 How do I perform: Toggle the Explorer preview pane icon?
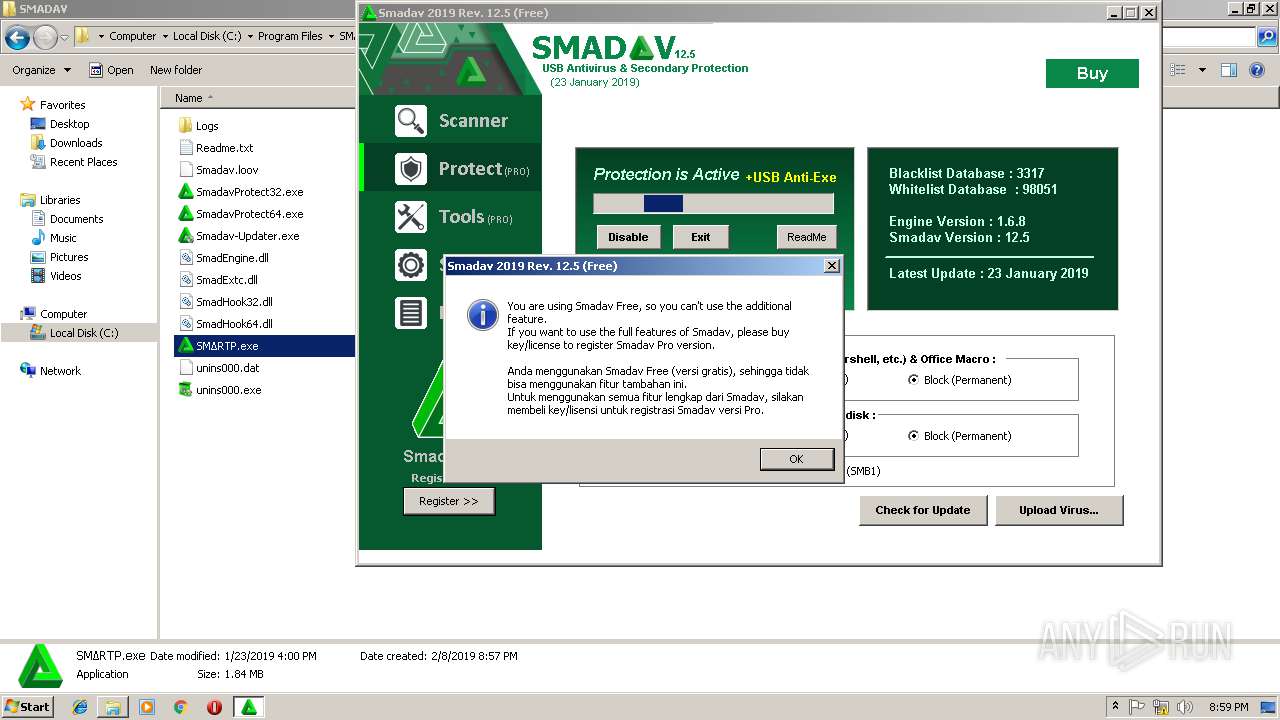pos(1229,70)
